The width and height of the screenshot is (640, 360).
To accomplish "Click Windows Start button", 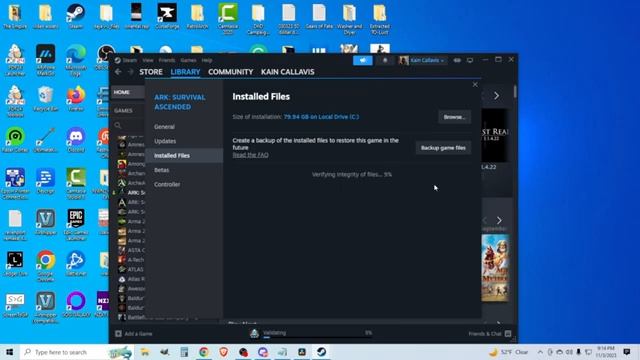I will pyautogui.click(x=10, y=352).
